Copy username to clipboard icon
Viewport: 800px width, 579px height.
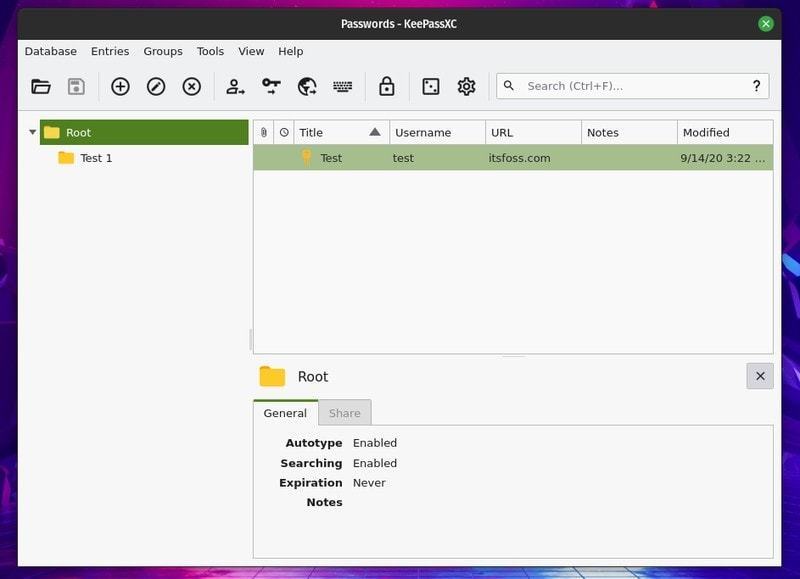point(235,87)
